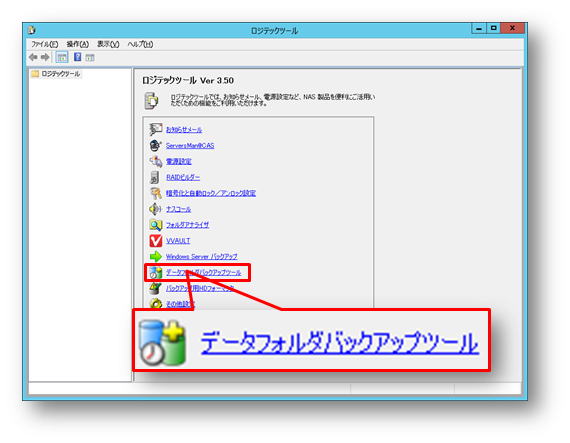The image size is (570, 443).
Task: Toggle the console tree pane toolbar icon
Action: click(62, 57)
